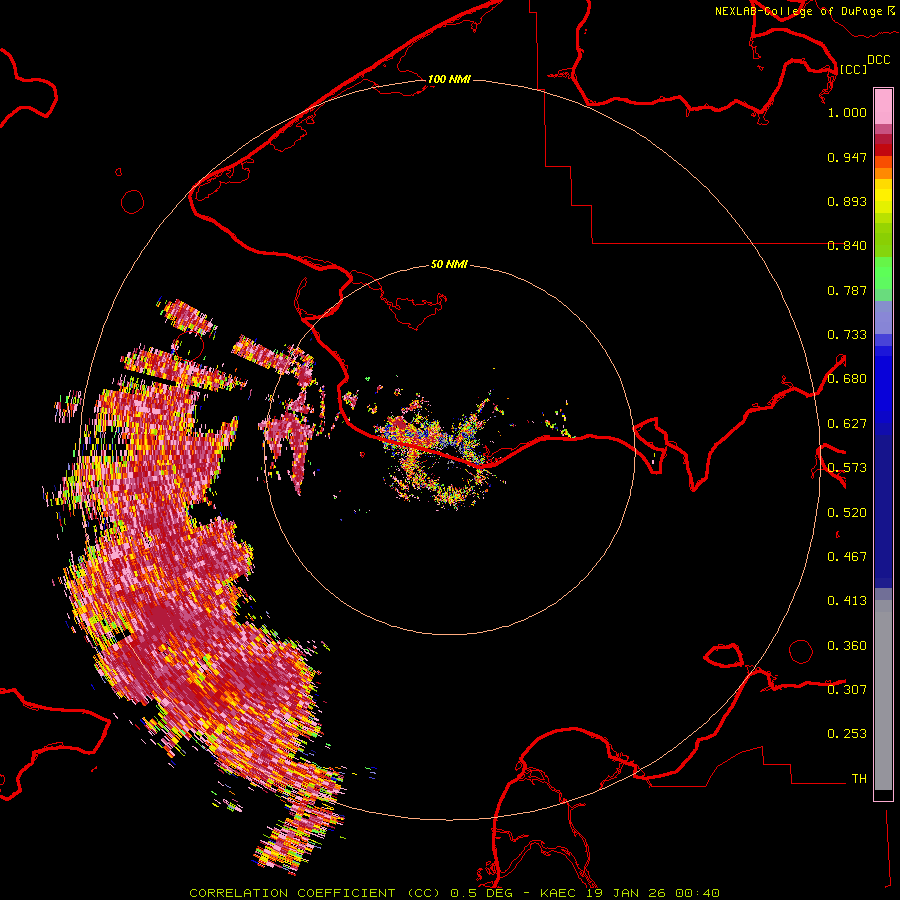
Task: Select the 0.893 color scale value
Action: [847, 201]
